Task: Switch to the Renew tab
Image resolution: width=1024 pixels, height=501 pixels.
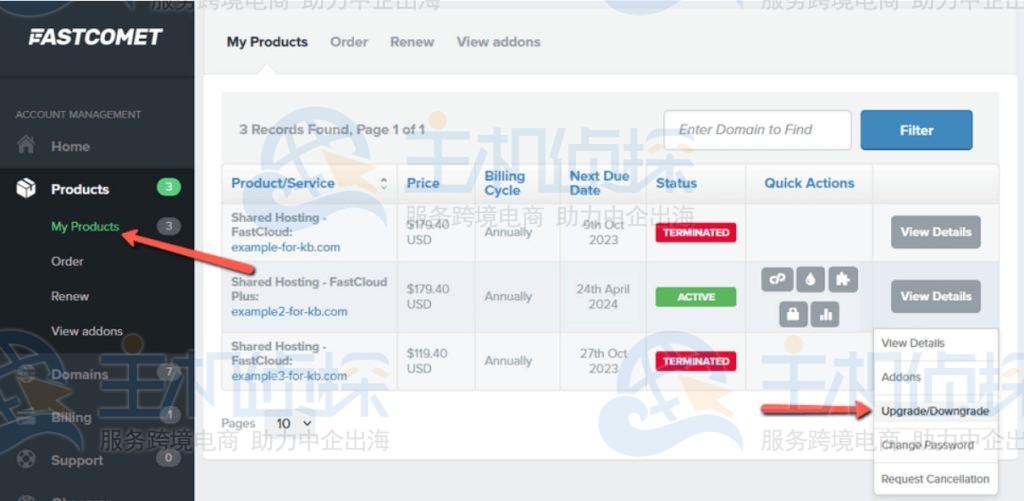Action: click(x=412, y=42)
